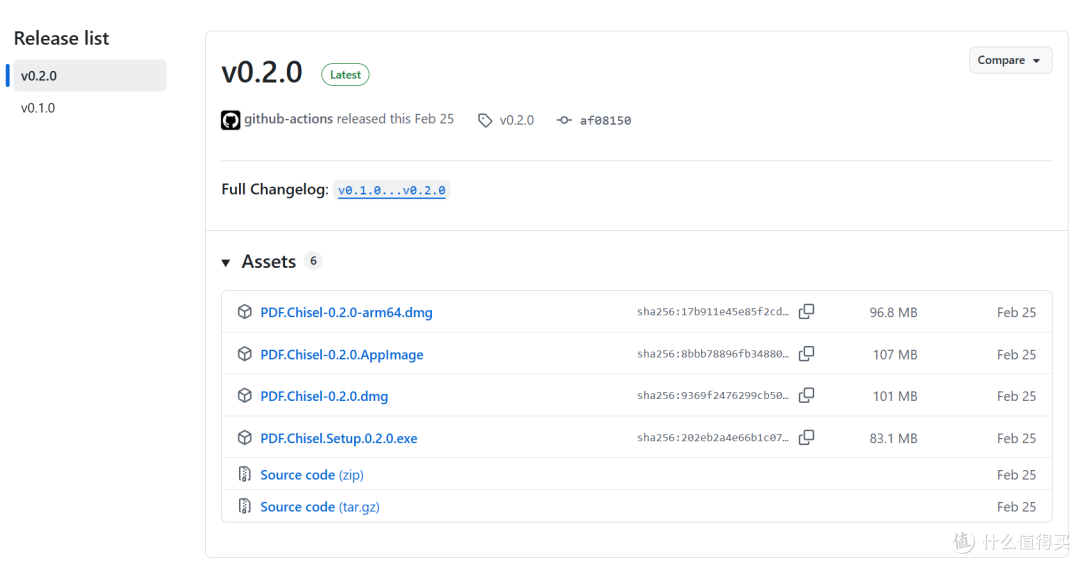Click the sha256:17b911e45e85f2cd hash text
Viewport: 1080px width, 564px height.
point(713,312)
